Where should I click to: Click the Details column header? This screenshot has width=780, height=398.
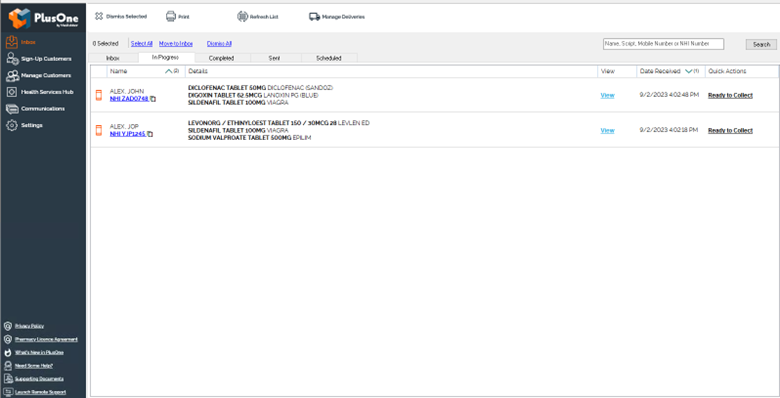[198, 71]
